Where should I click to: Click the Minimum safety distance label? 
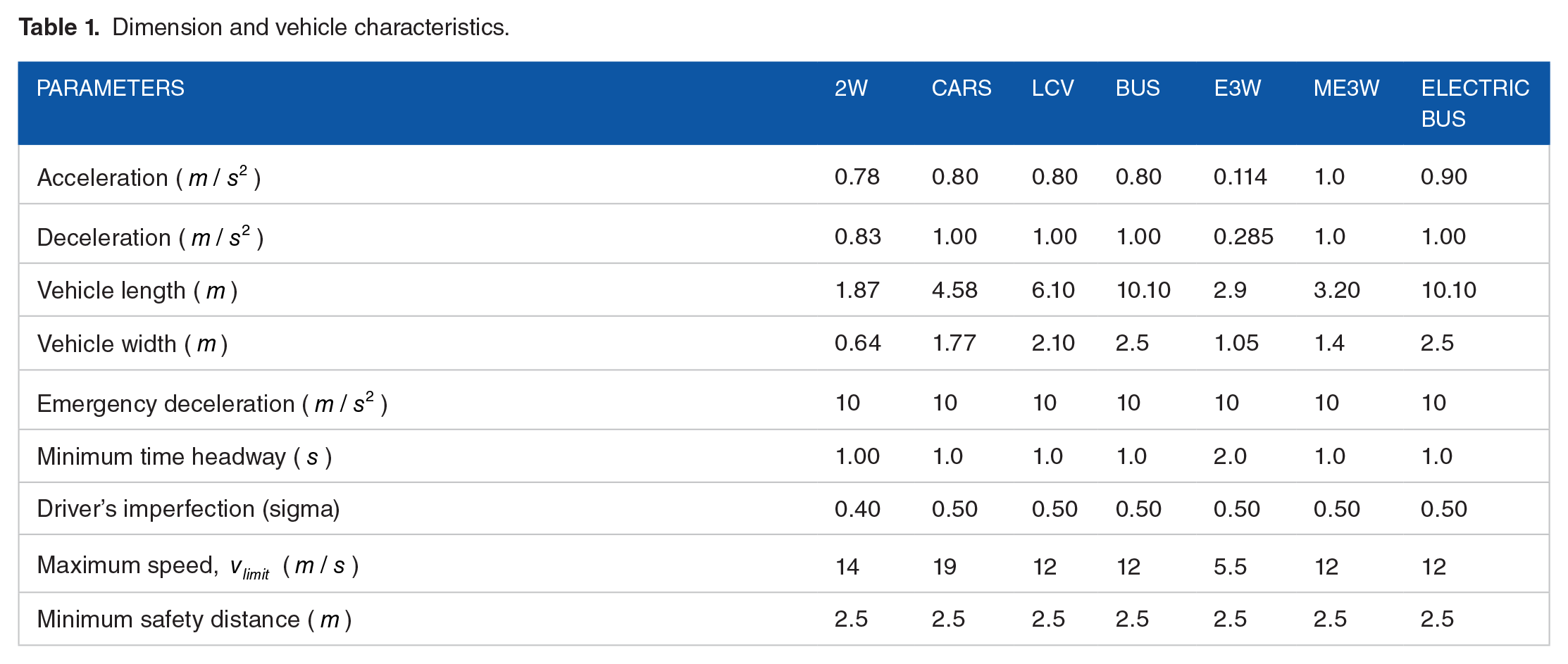tap(194, 619)
